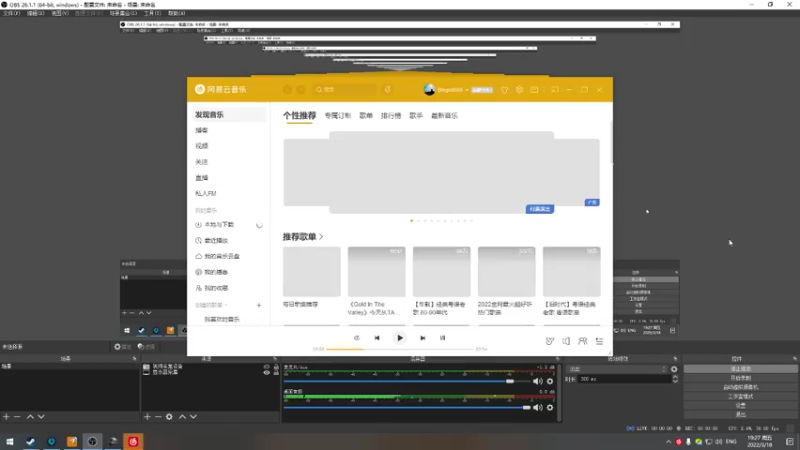Click the NetEase Music search field
This screenshot has height=450, width=800.
(345, 90)
